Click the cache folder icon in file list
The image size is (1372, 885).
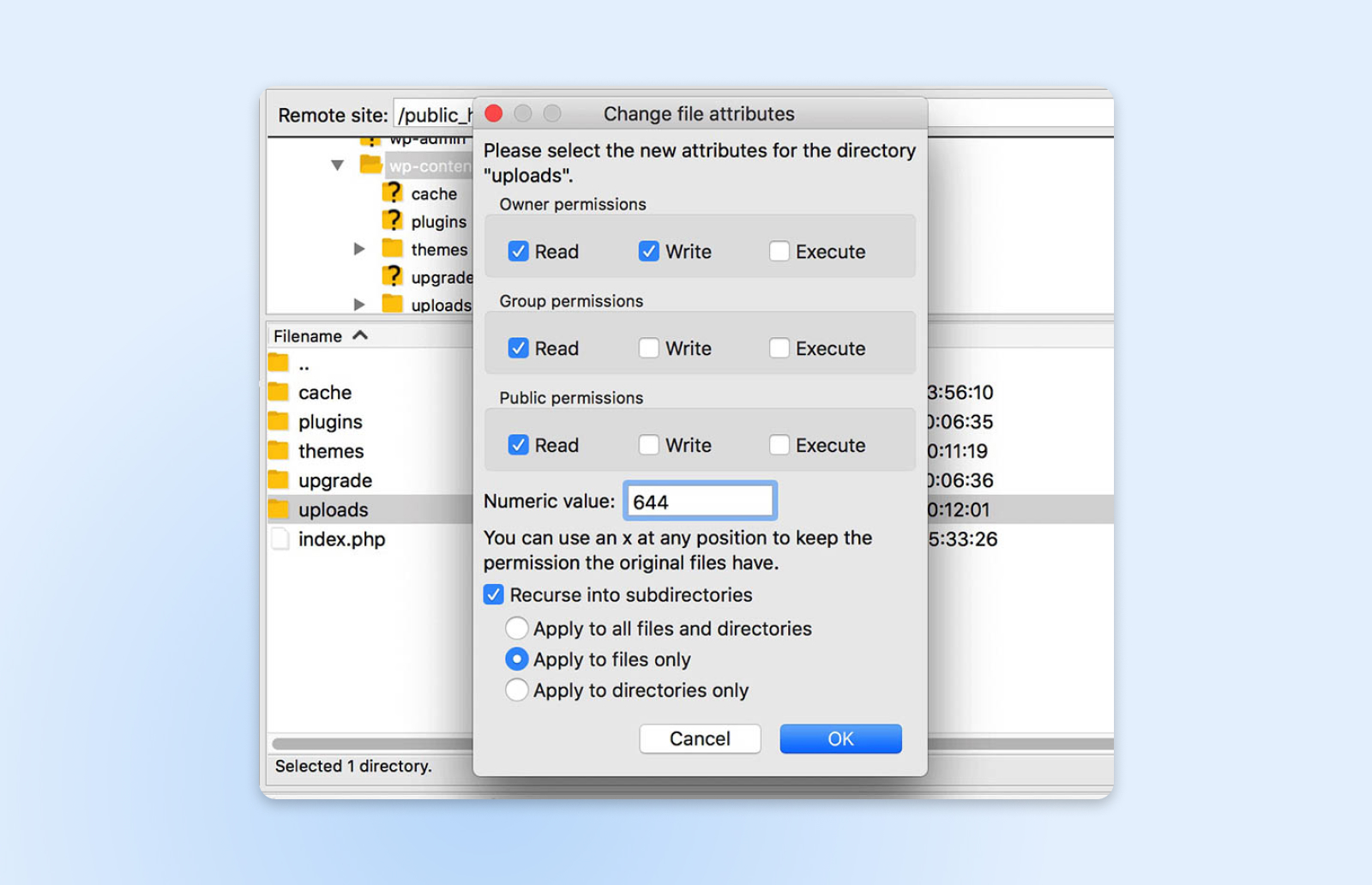point(279,392)
